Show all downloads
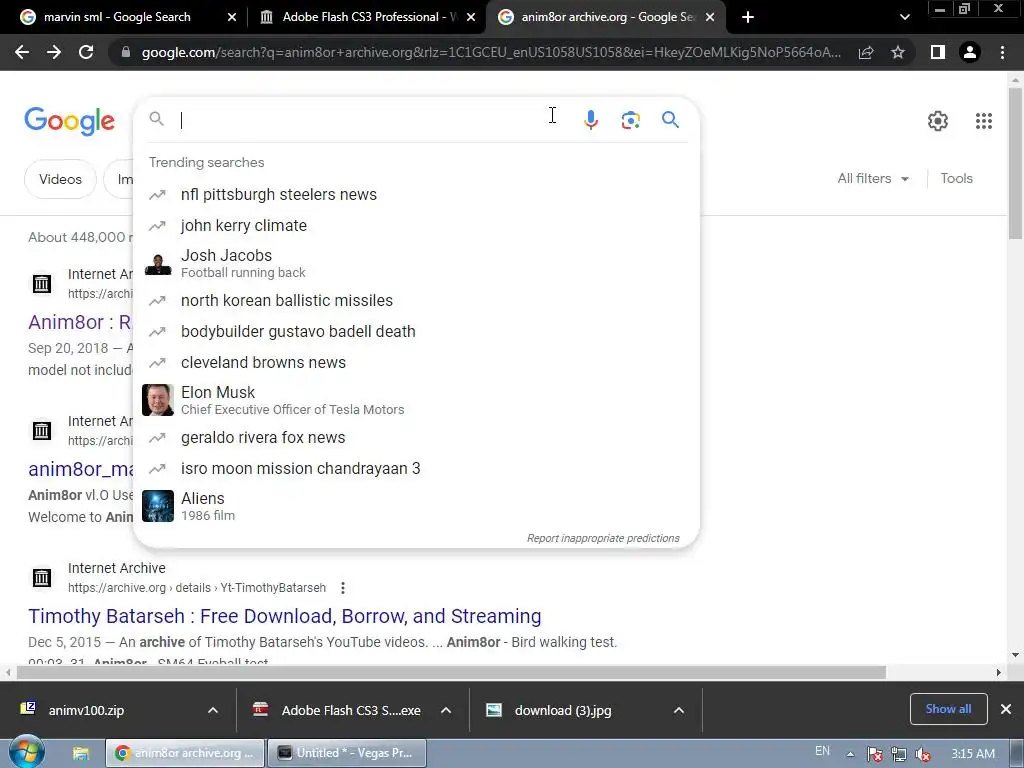The width and height of the screenshot is (1024, 768). (948, 709)
